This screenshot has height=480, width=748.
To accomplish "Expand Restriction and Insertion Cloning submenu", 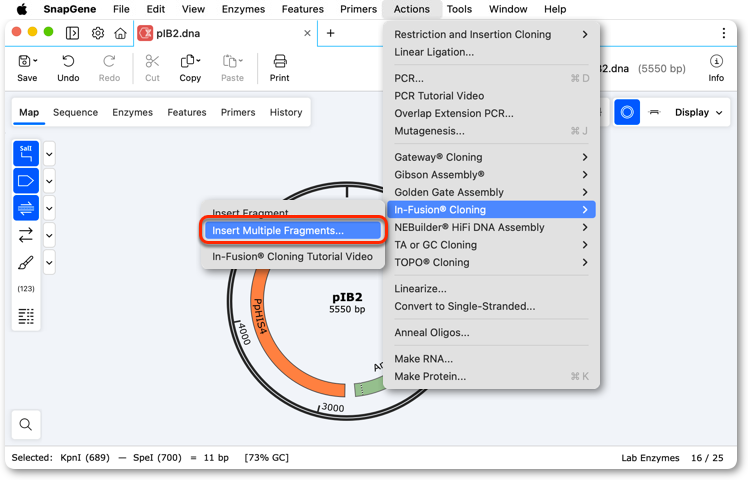I will 491,34.
